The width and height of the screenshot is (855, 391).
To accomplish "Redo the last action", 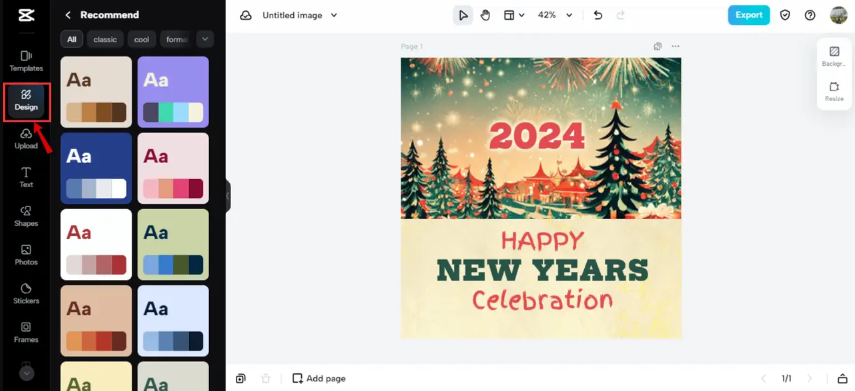I will [x=621, y=15].
